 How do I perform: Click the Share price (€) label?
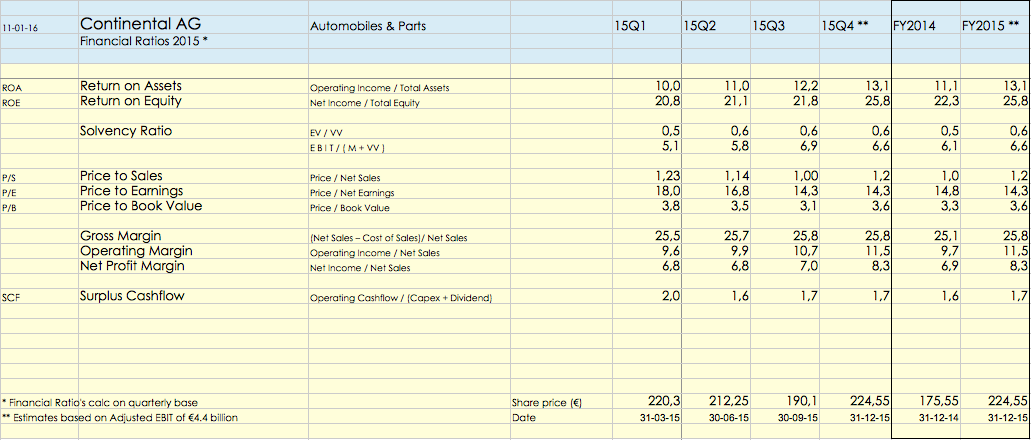[548, 402]
